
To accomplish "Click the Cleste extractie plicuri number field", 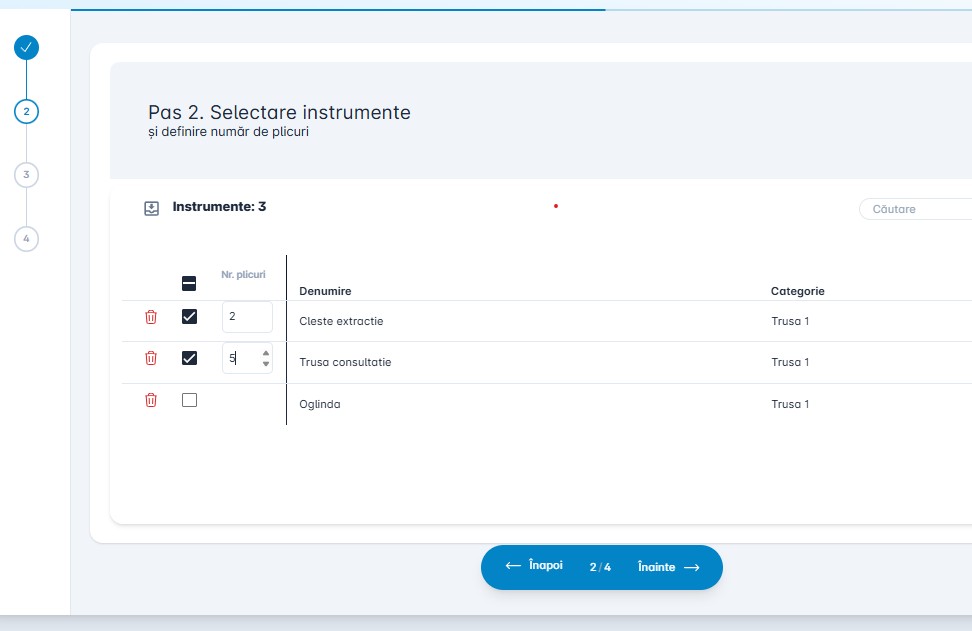I will 246,317.
